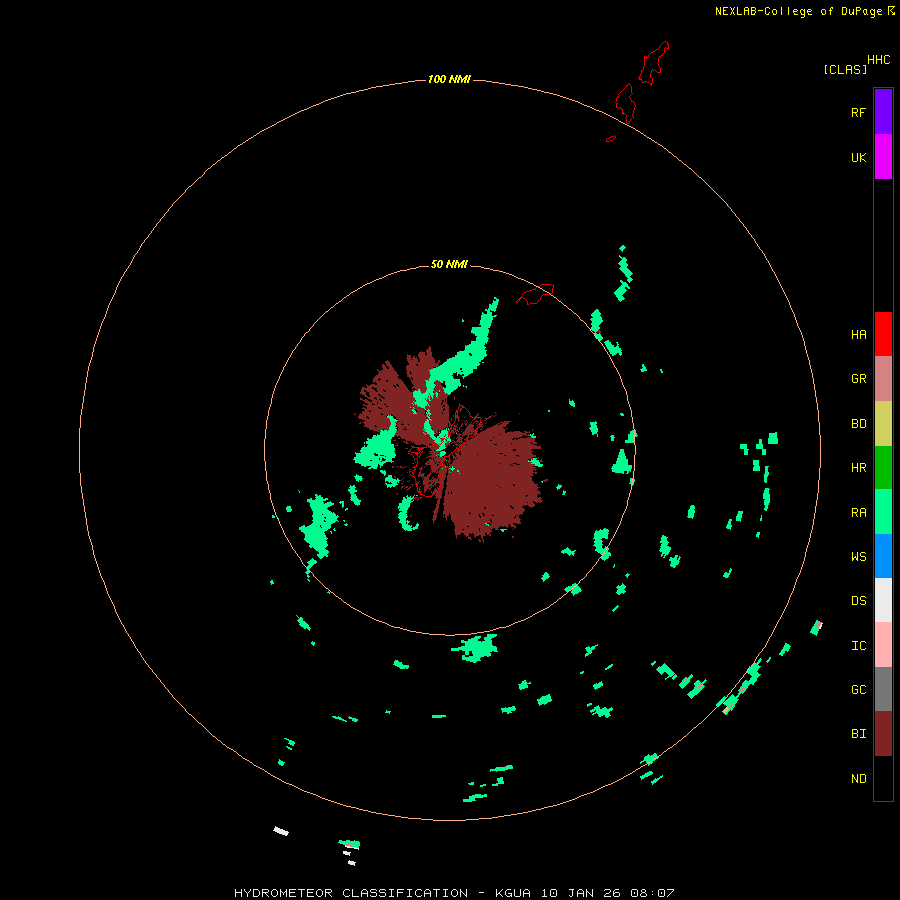Click the BD yellow legend block
Viewport: 900px width, 900px height.
click(x=883, y=423)
